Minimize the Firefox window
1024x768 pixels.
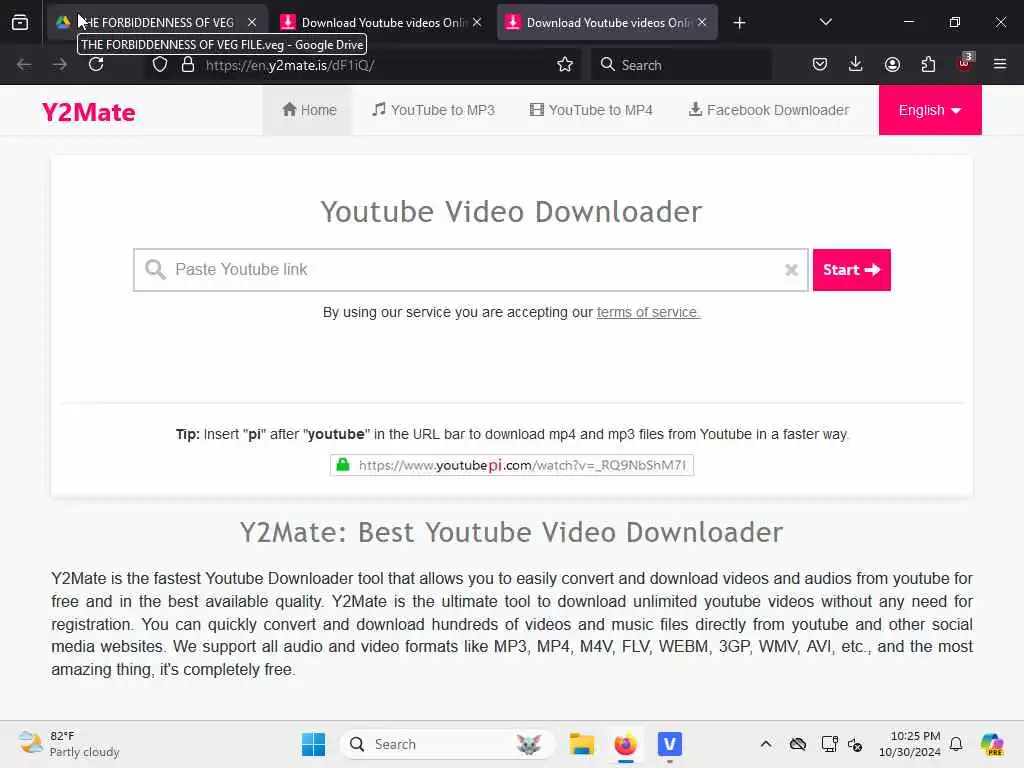(x=908, y=22)
